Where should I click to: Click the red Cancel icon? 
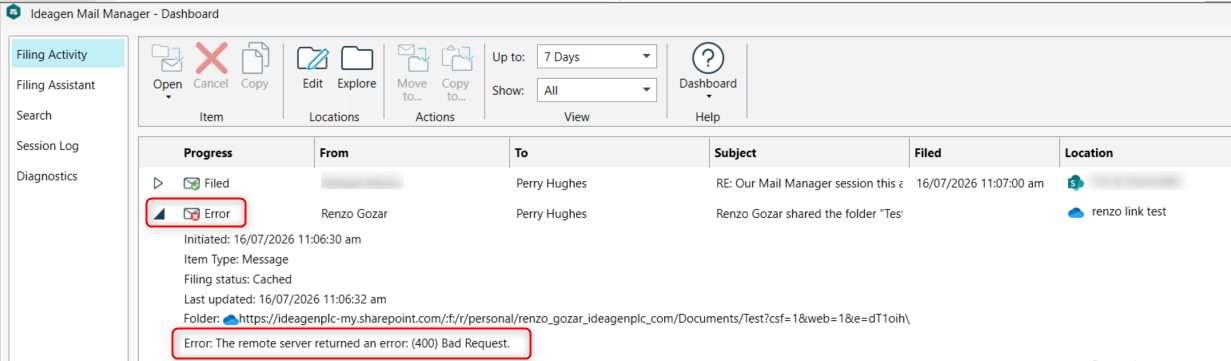211,58
